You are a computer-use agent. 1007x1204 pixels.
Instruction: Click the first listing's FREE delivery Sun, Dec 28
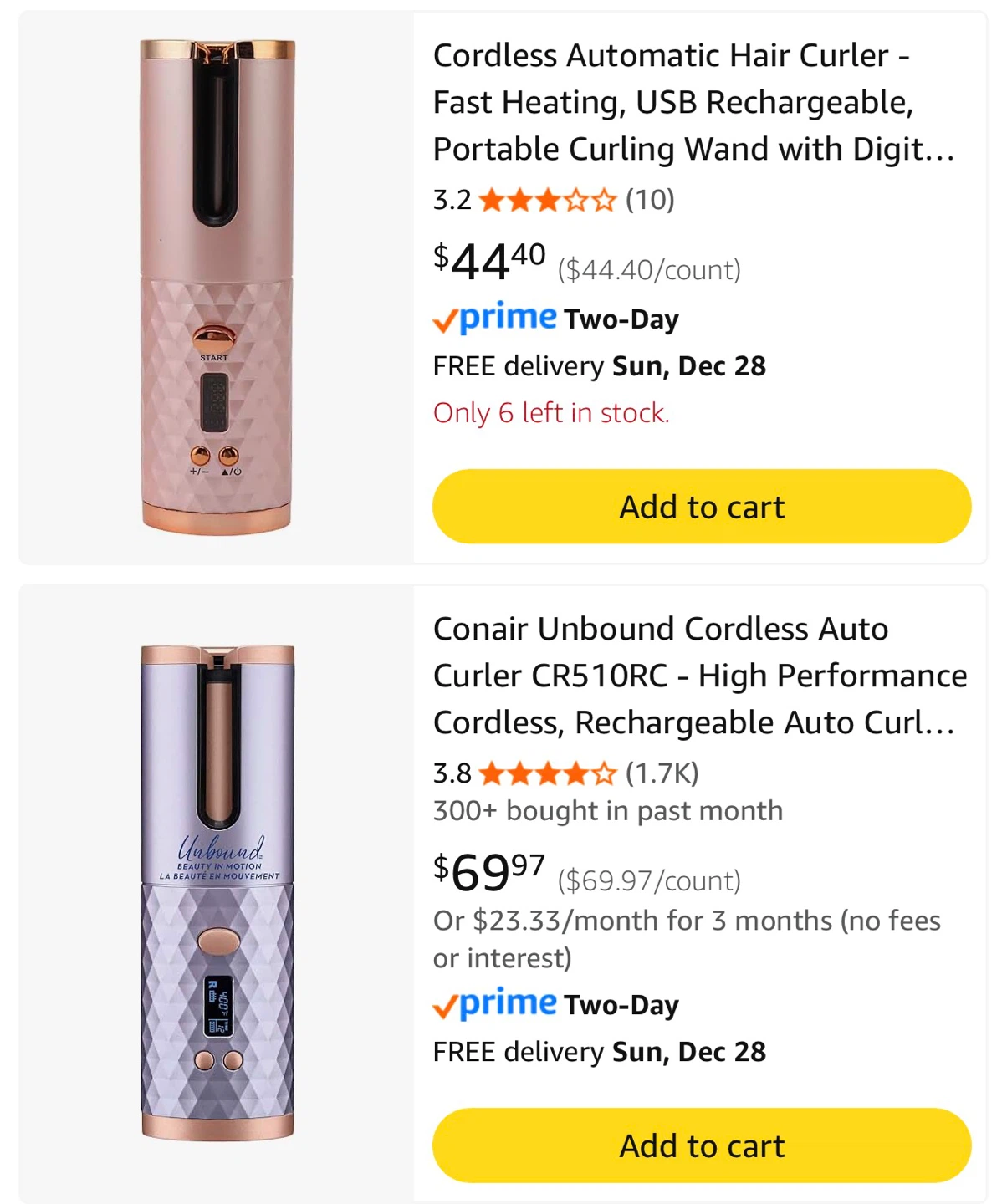click(599, 366)
